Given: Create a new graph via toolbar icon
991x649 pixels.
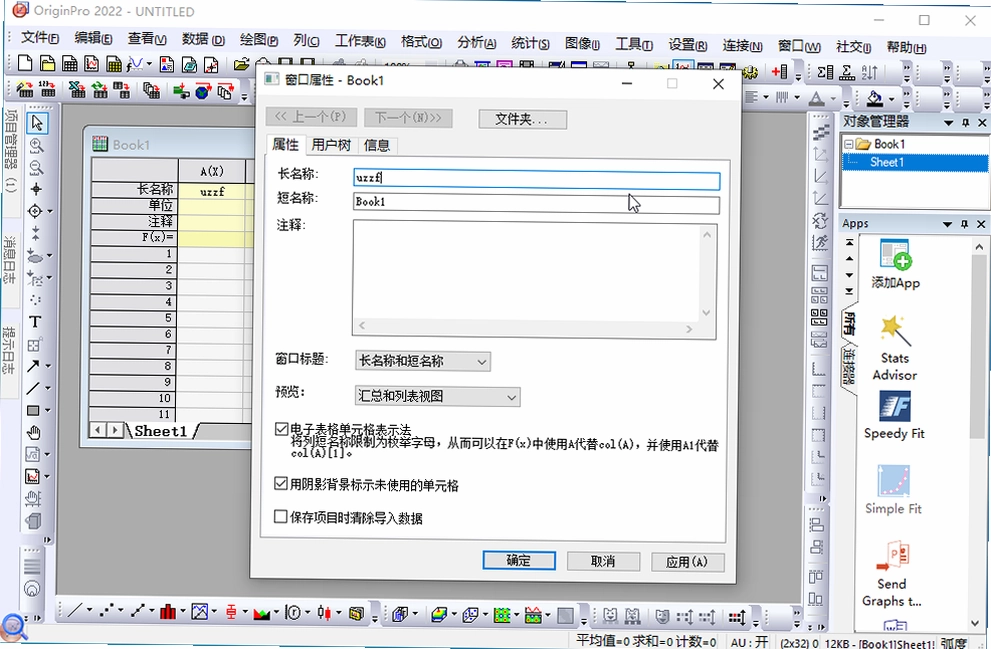Looking at the screenshot, I should pyautogui.click(x=92, y=63).
